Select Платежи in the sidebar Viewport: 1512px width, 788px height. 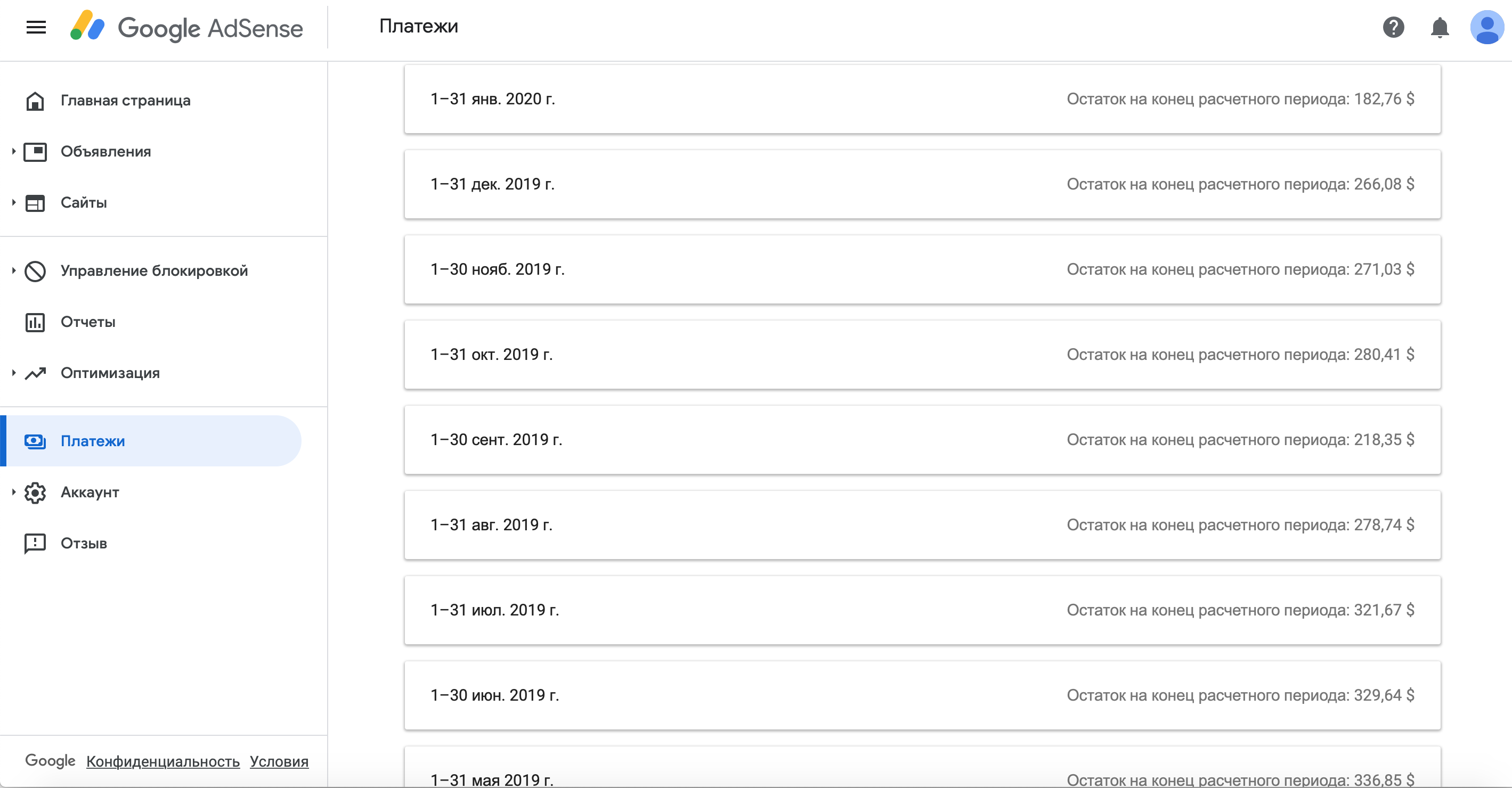(93, 441)
